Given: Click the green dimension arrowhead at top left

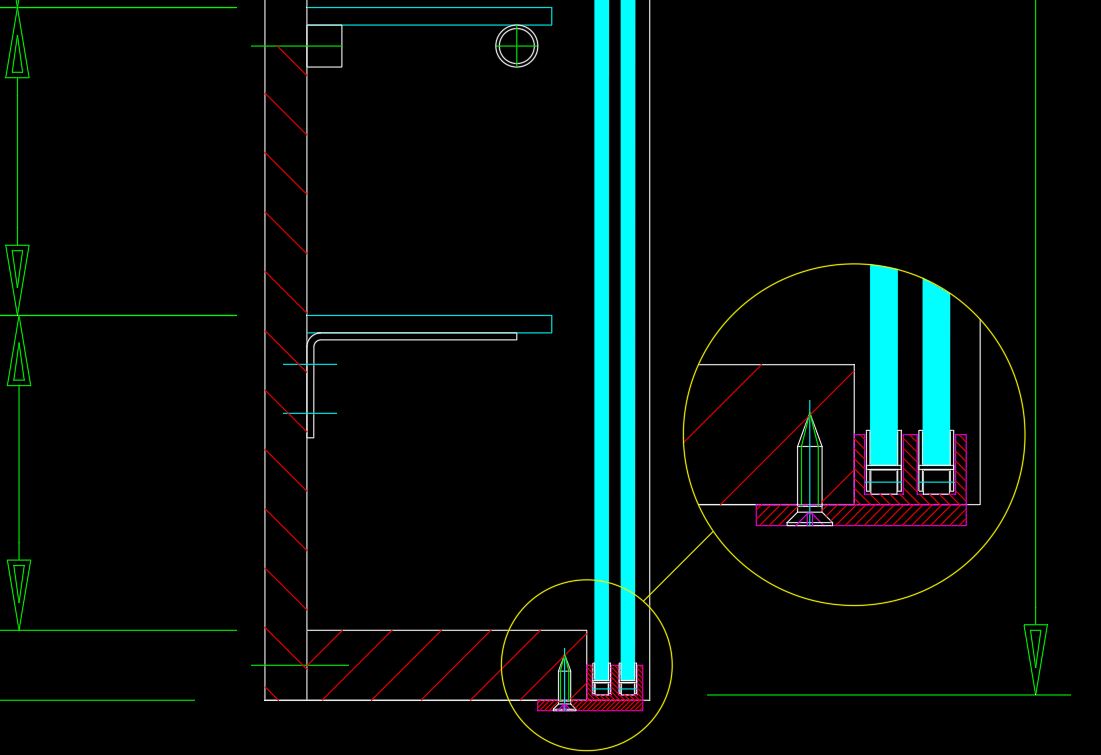Looking at the screenshot, I should click(x=17, y=50).
